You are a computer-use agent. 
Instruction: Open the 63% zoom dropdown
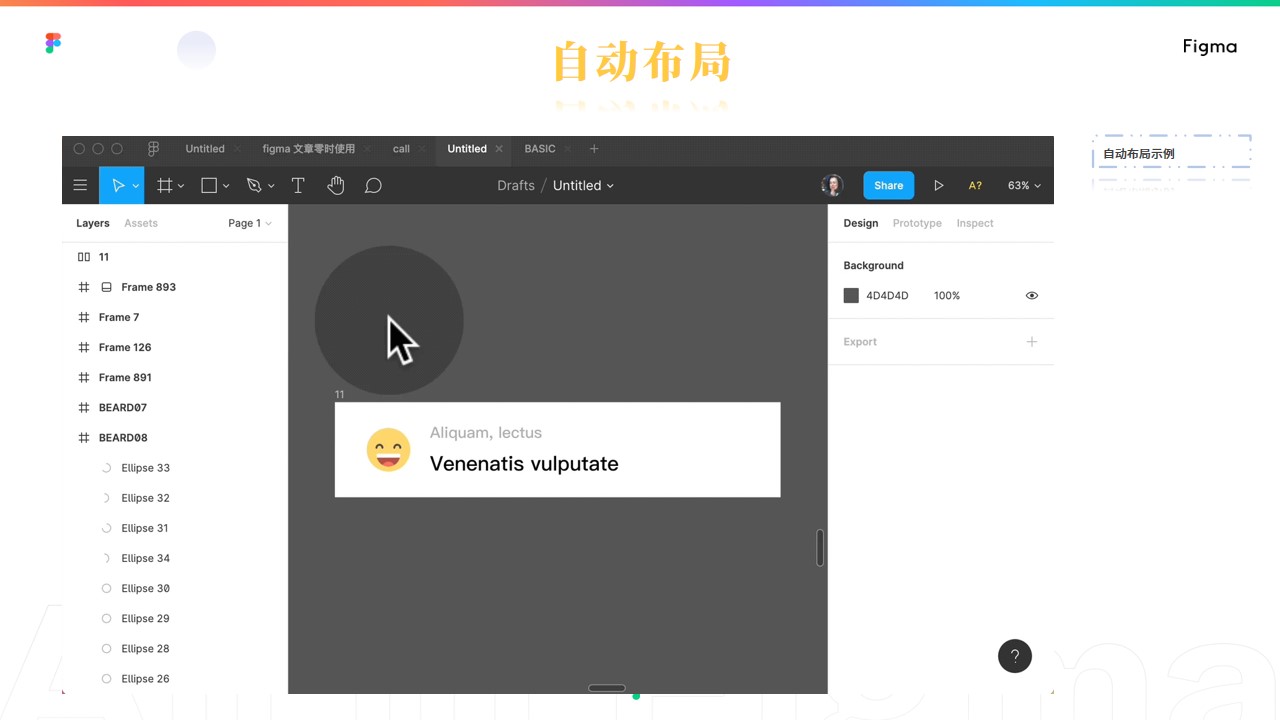point(1023,186)
